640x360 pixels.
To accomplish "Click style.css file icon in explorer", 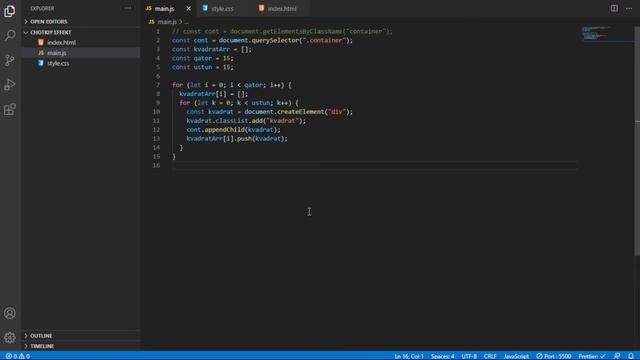I will (41, 63).
